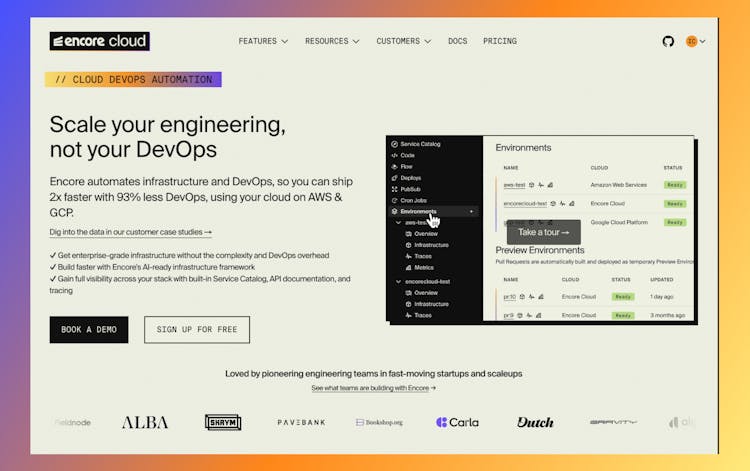The image size is (750, 471).
Task: Open PubSub in the dashboard sidebar
Action: 406,189
